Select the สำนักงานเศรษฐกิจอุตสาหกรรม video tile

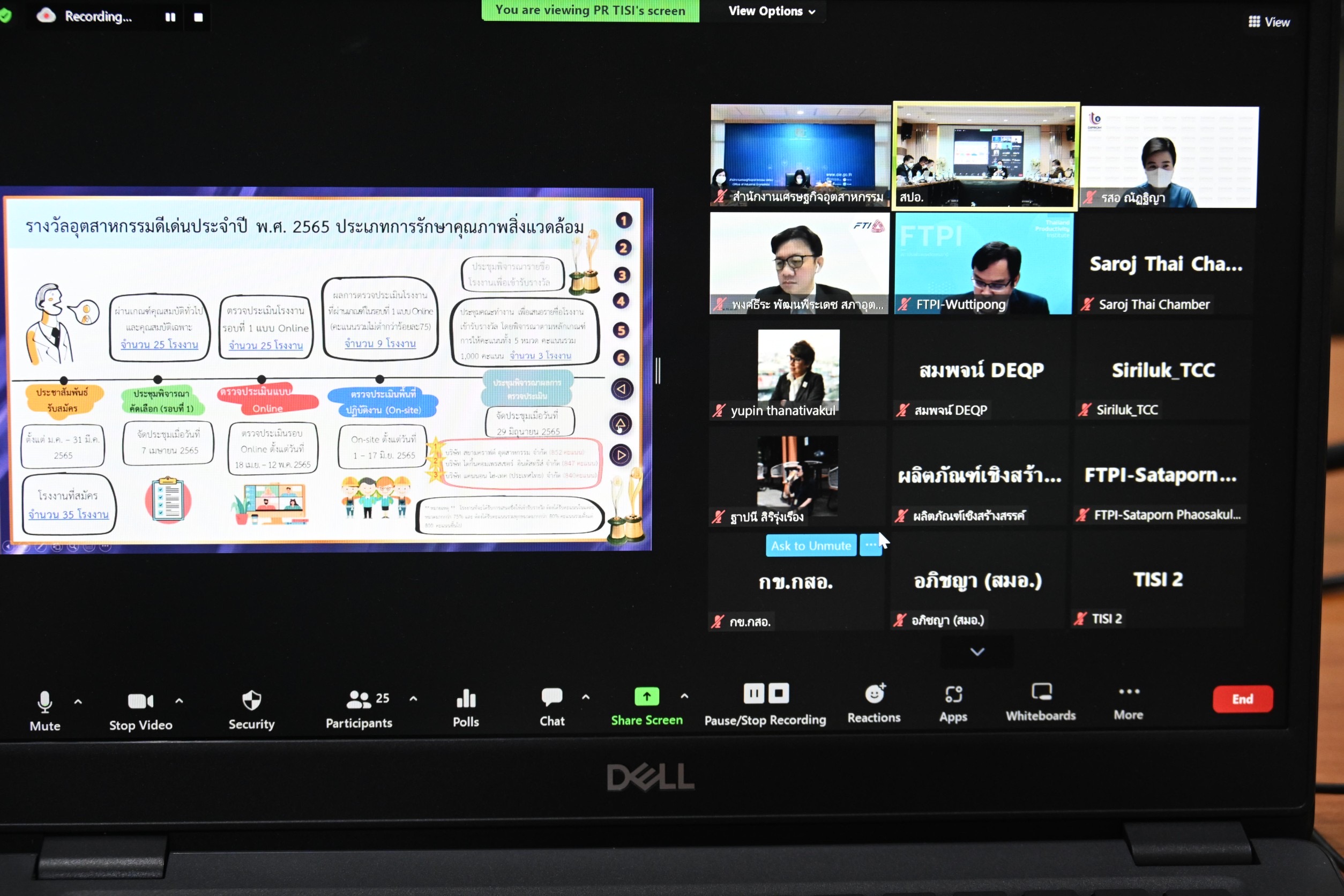click(x=800, y=155)
